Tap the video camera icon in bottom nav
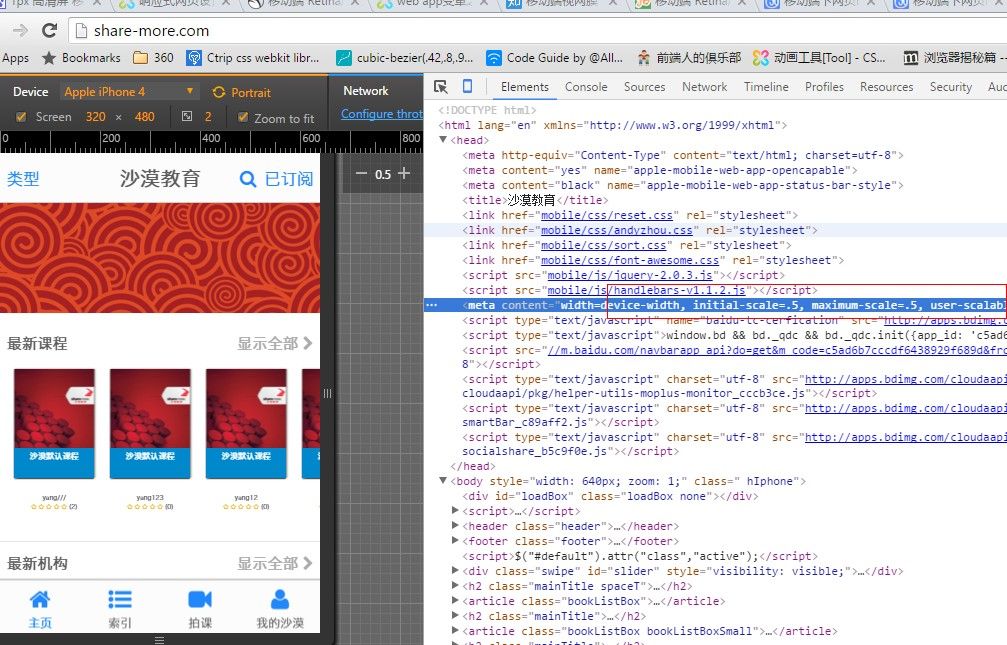 coord(200,599)
